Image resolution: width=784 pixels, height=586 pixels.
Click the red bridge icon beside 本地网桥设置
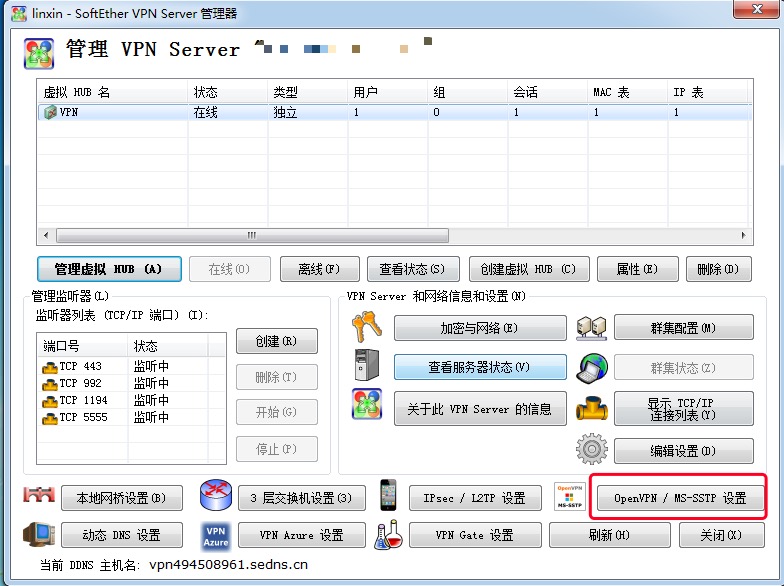pyautogui.click(x=39, y=494)
